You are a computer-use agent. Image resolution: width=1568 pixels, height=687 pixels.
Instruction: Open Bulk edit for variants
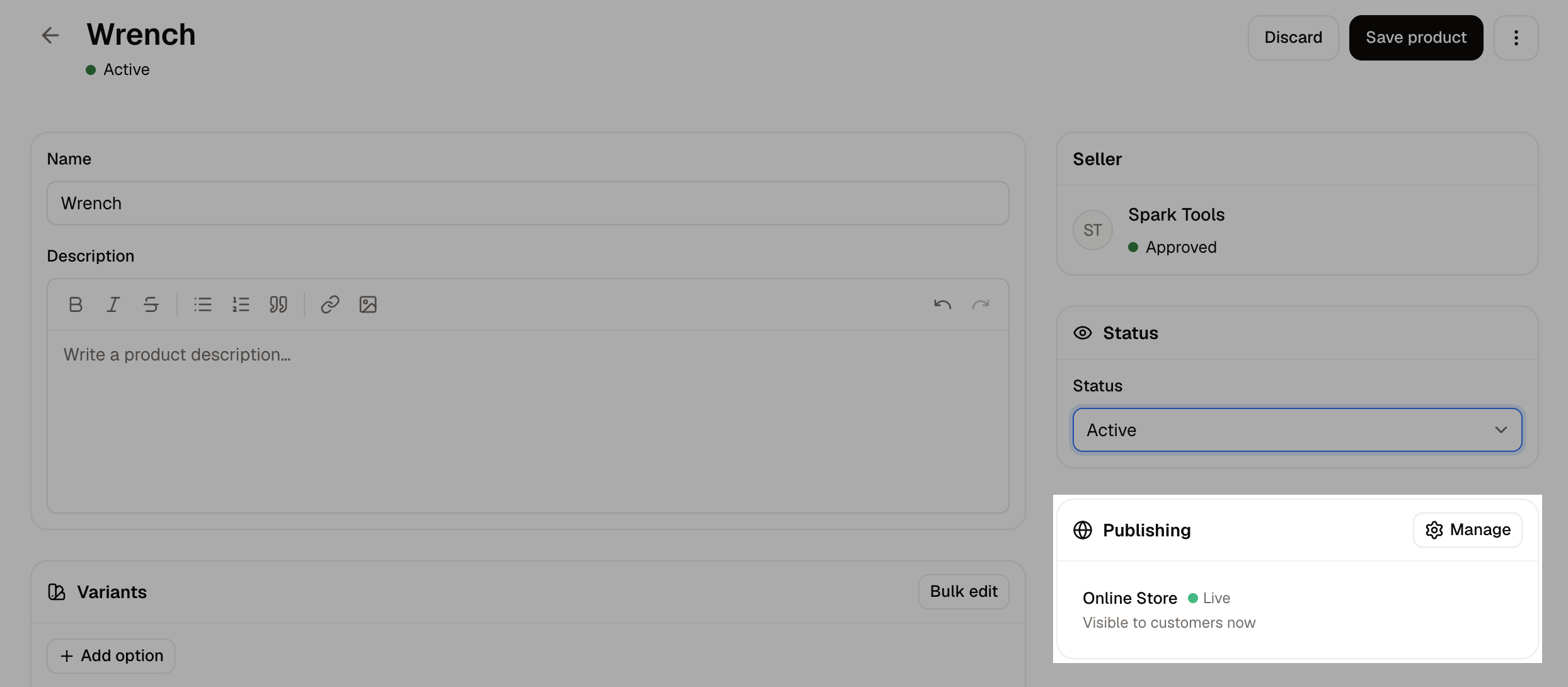coord(964,592)
